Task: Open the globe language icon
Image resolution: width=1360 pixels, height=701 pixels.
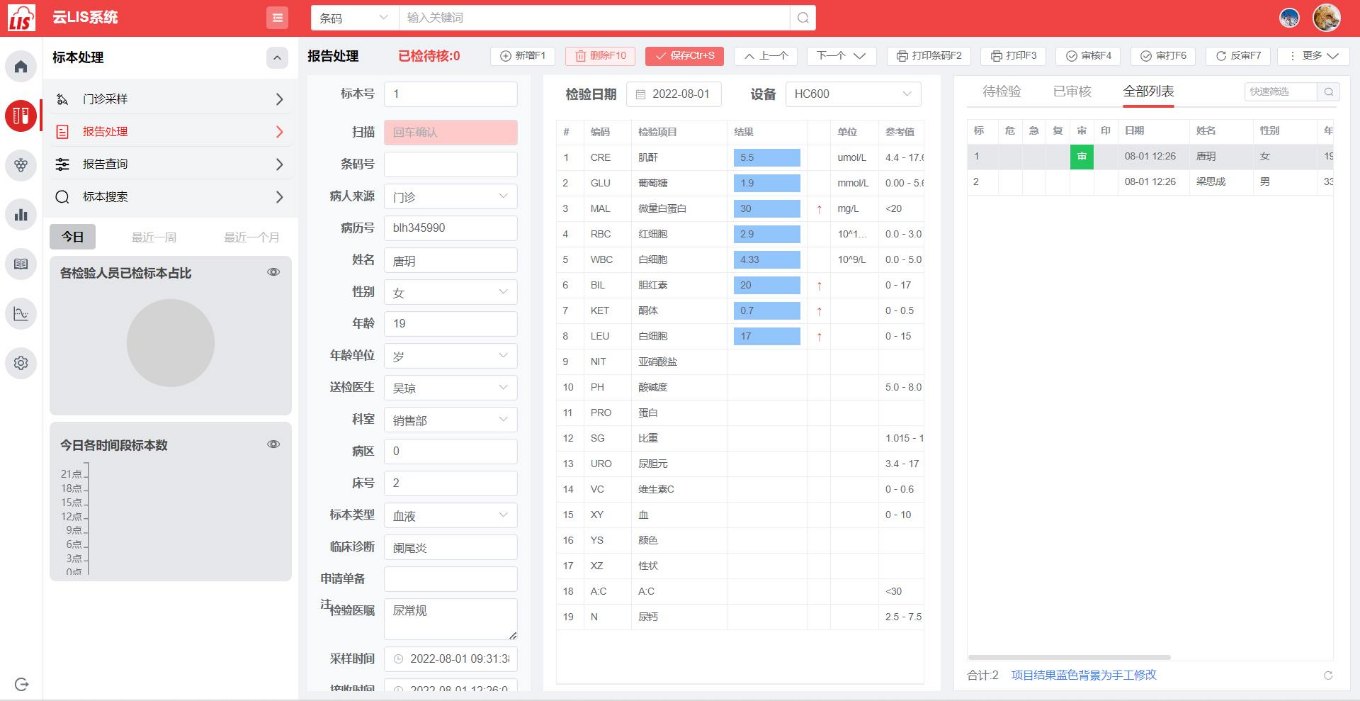Action: [1290, 17]
